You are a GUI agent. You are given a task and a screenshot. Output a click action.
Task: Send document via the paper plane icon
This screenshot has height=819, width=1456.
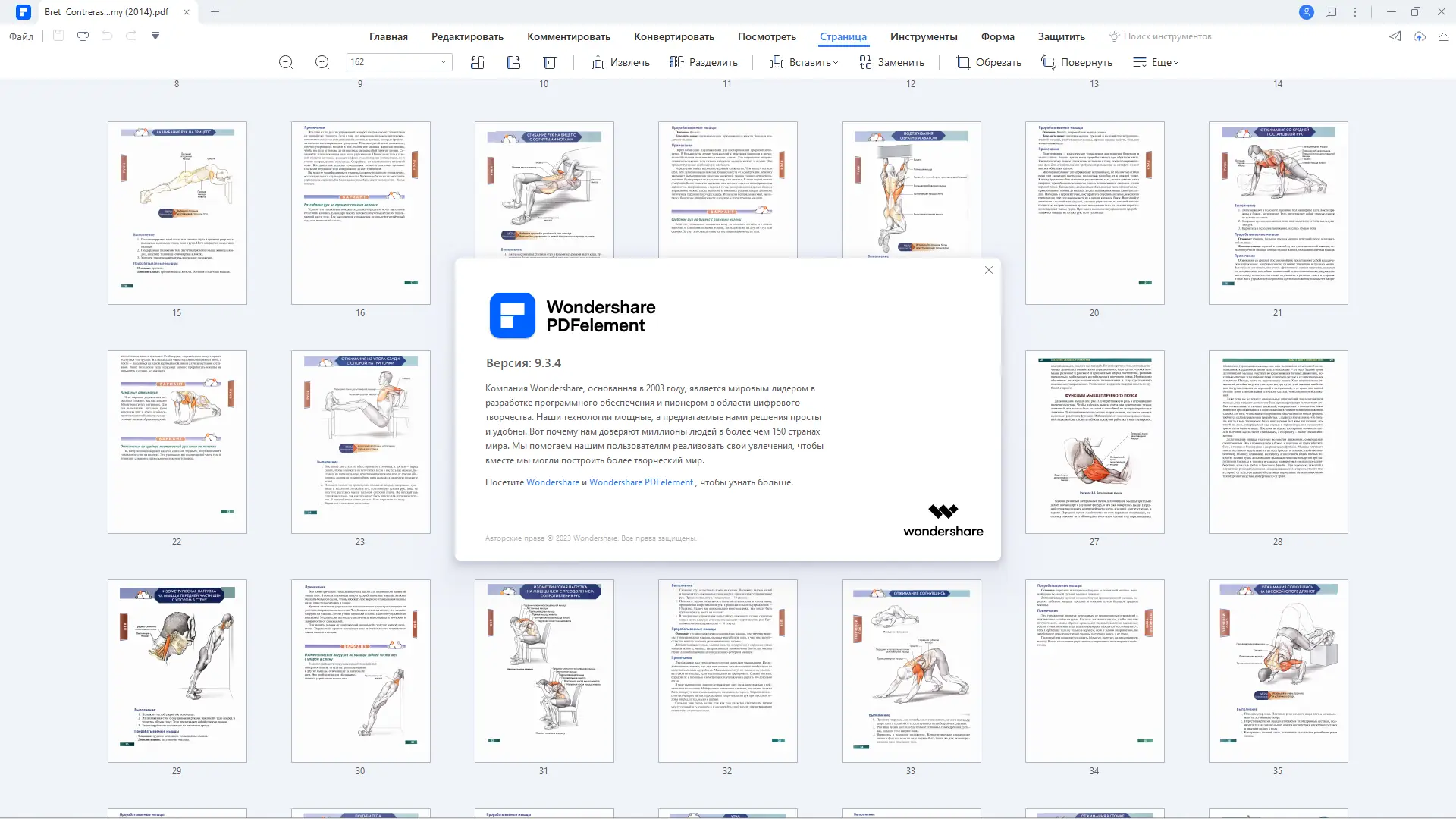[1395, 36]
